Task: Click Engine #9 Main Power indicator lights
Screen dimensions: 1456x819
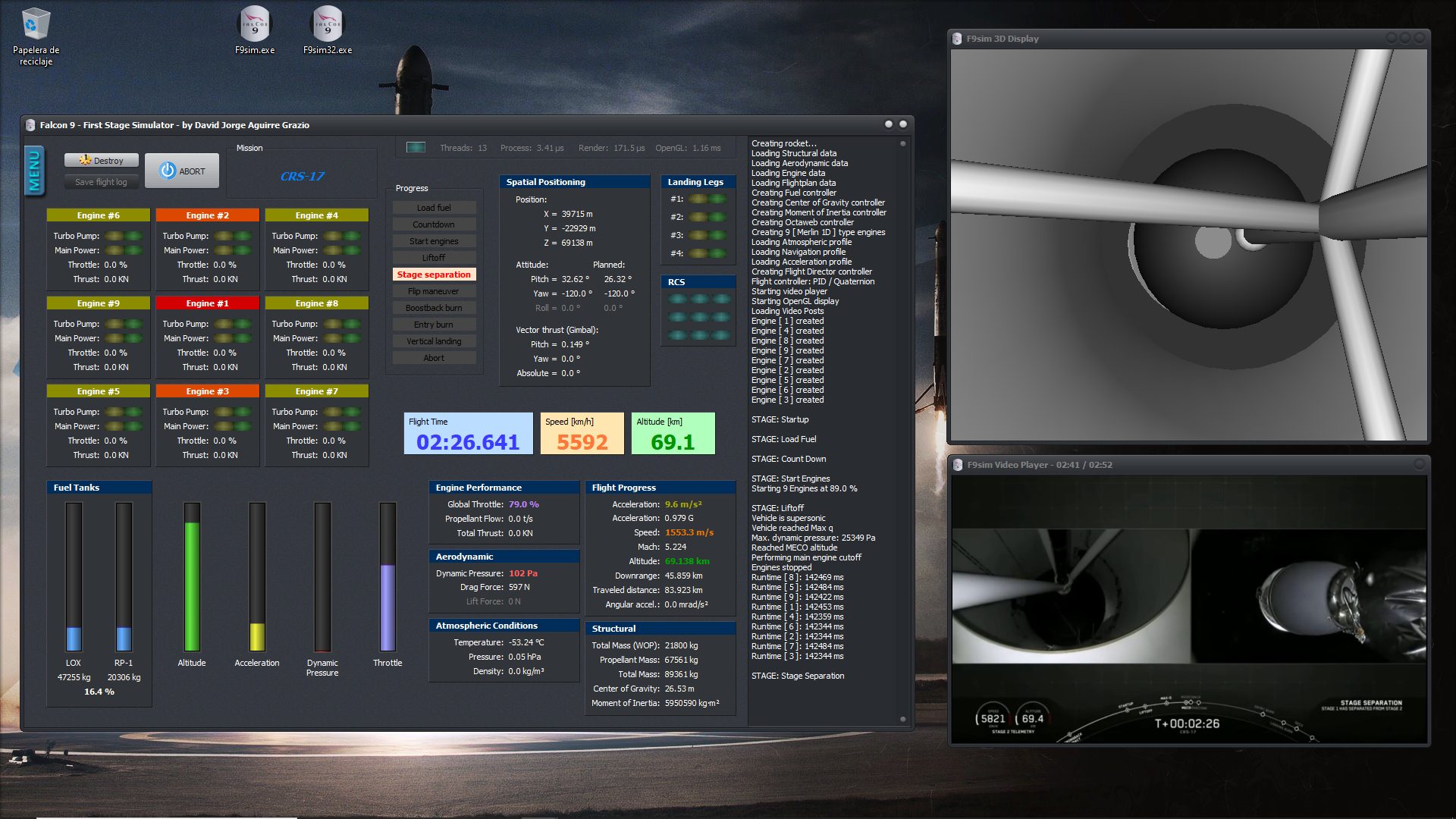Action: pyautogui.click(x=124, y=338)
